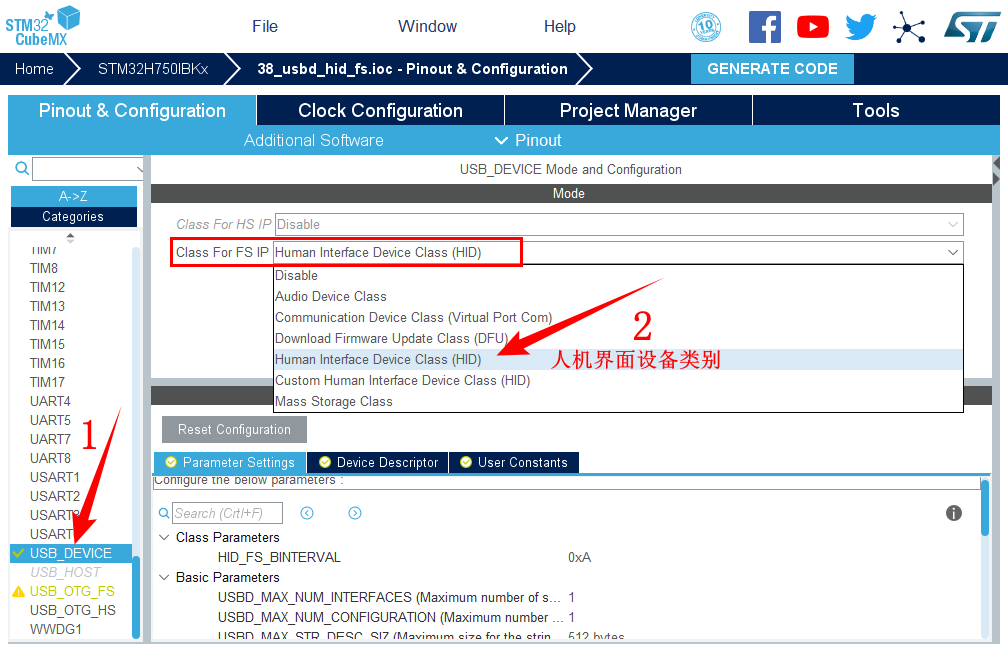The height and width of the screenshot is (652, 1008).
Task: Switch to Device Descriptor tab
Action: tap(378, 462)
